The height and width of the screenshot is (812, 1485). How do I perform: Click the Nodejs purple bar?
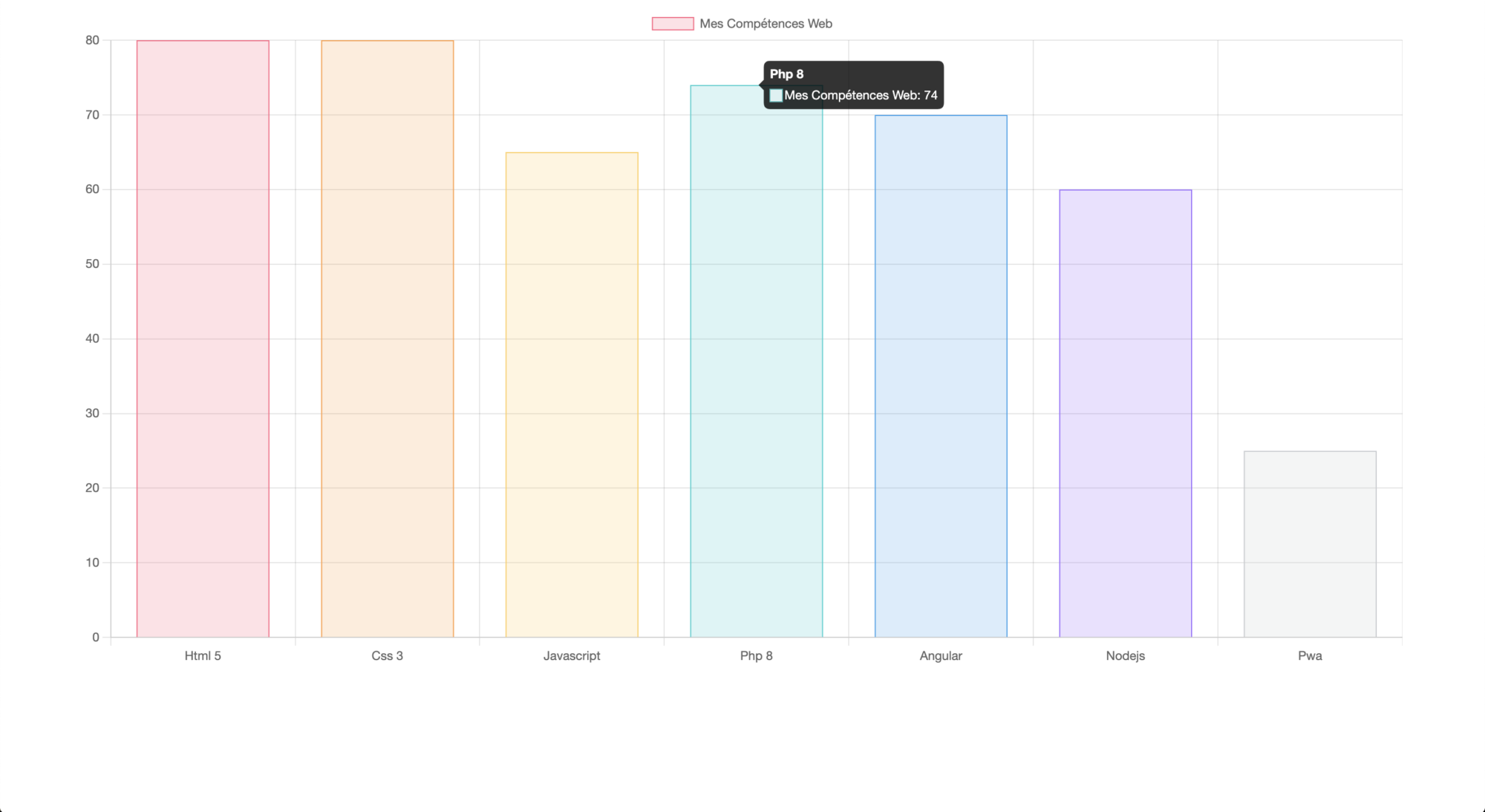(1126, 413)
